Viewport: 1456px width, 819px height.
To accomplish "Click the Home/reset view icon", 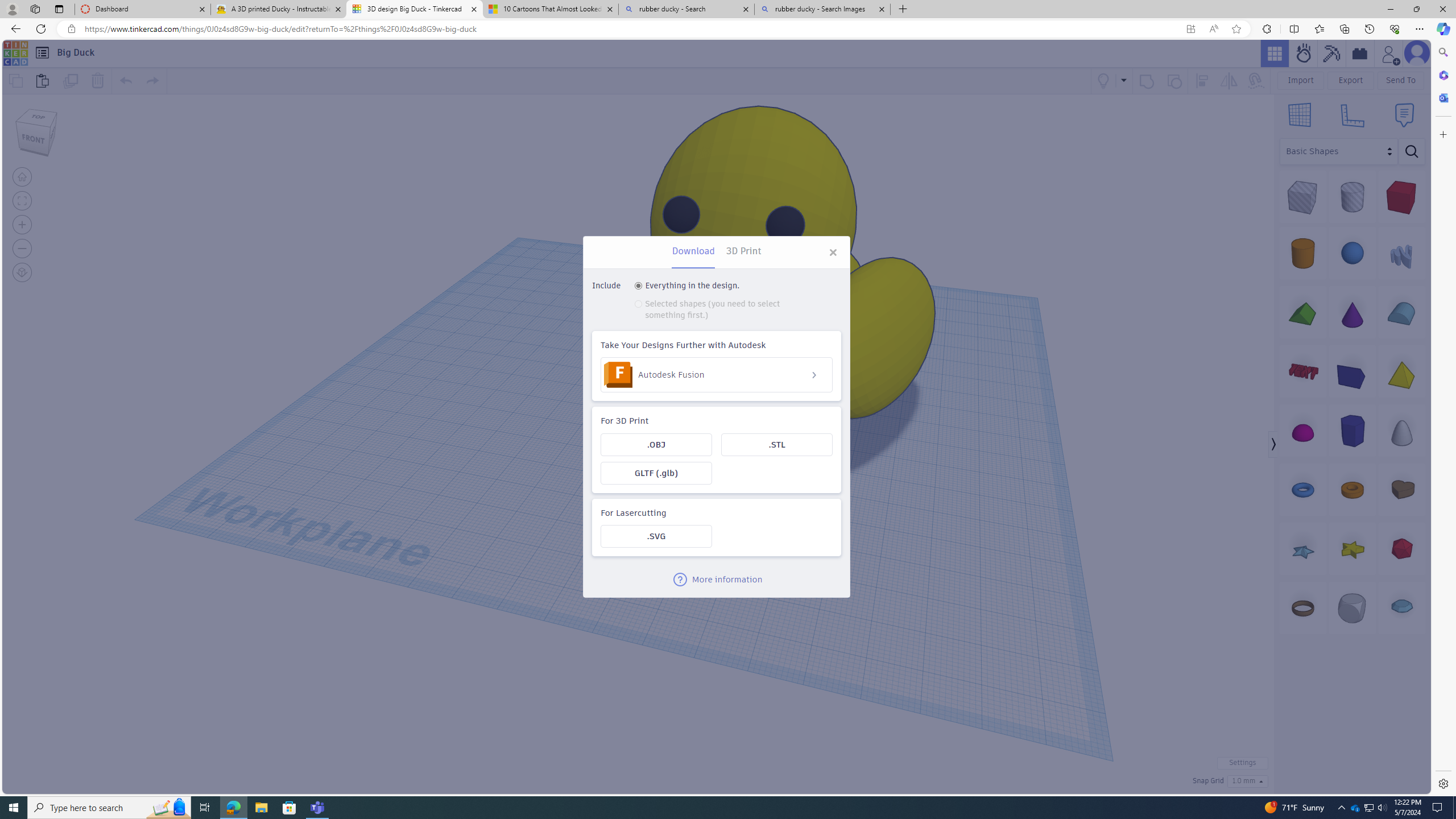I will tap(22, 177).
